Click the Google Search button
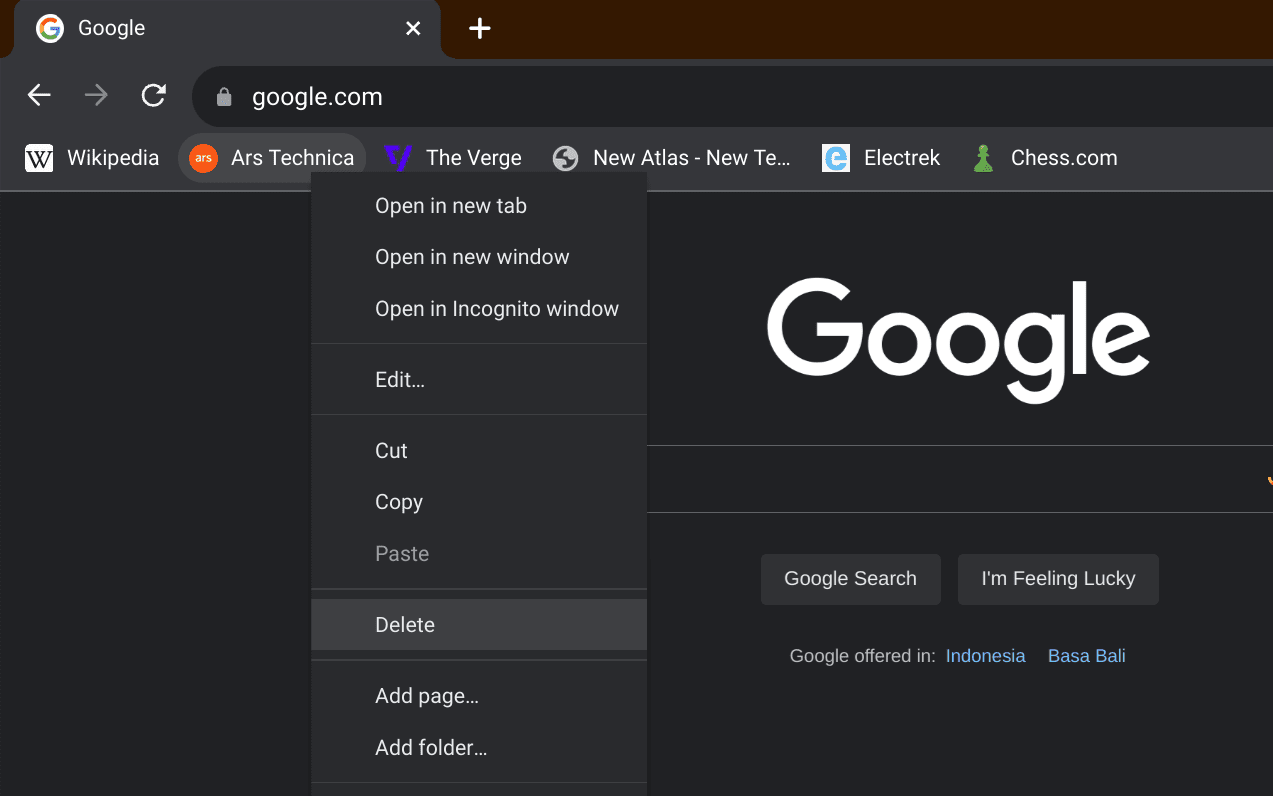Screen dimensions: 1273x796 851,579
